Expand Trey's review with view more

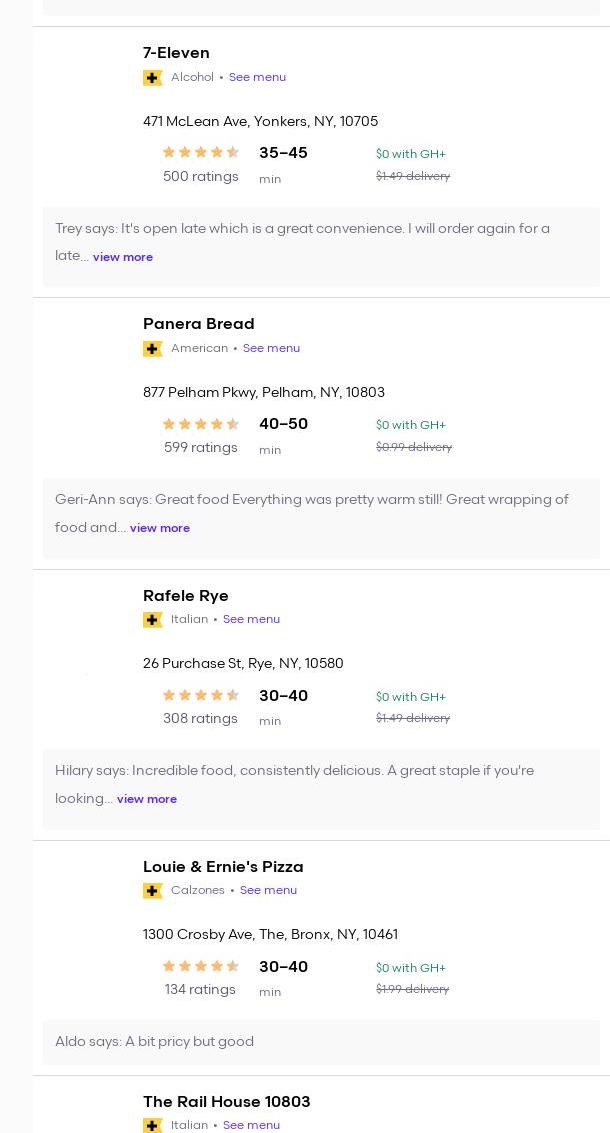tap(123, 257)
